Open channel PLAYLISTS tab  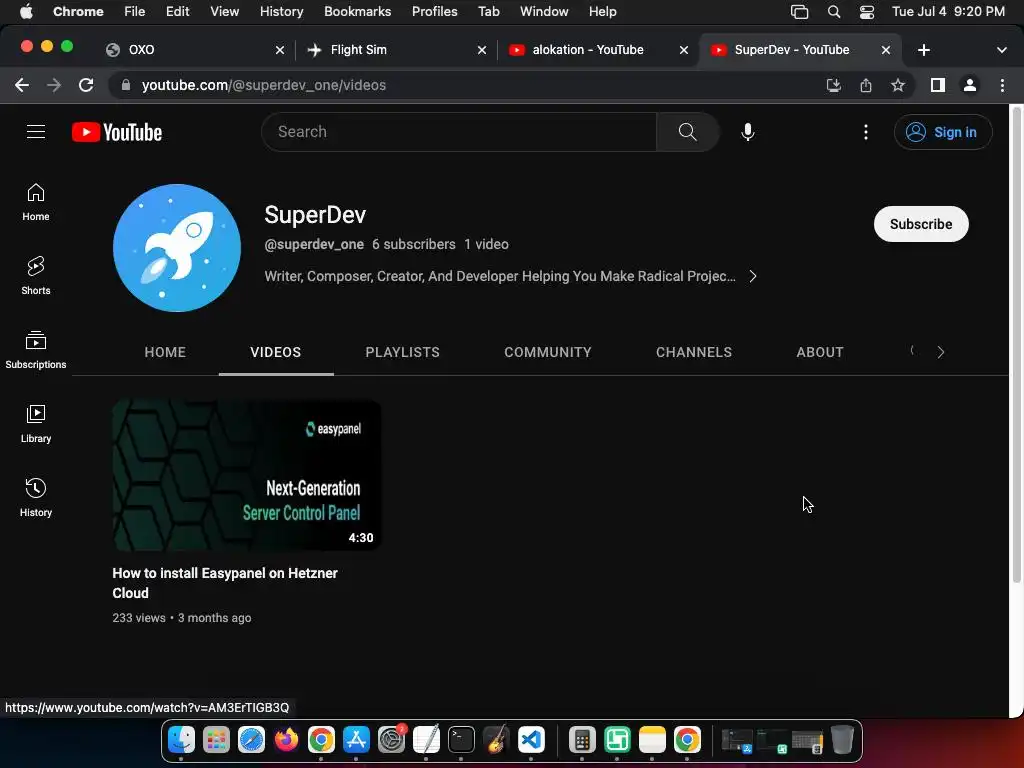click(x=402, y=352)
